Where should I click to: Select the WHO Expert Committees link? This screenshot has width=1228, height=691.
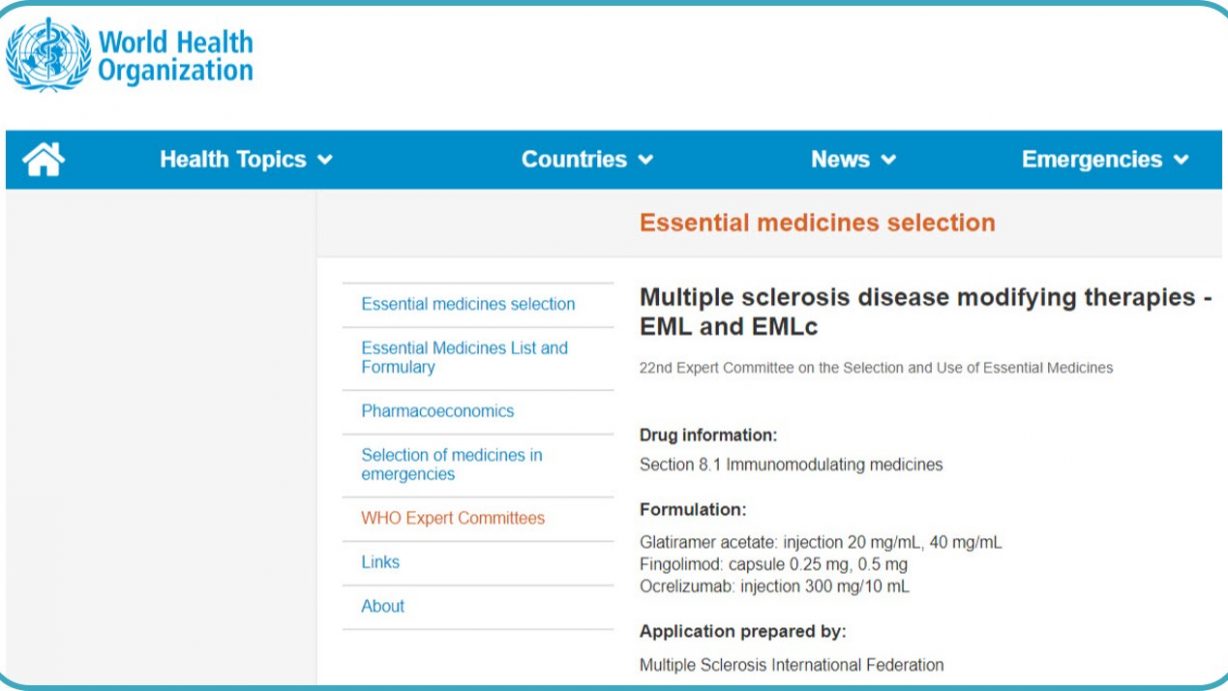click(x=453, y=518)
